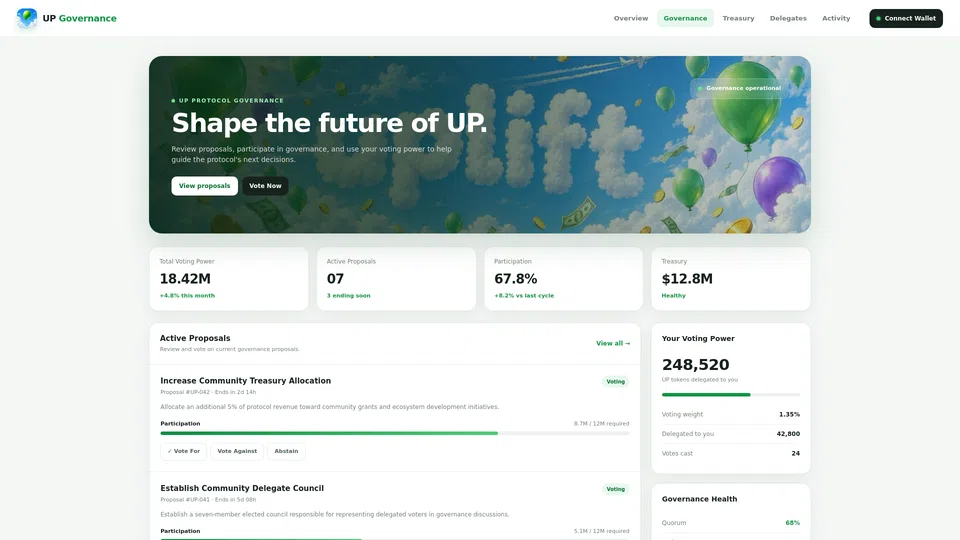This screenshot has height=540, width=960.
Task: Vote Against the Treasury Allocation proposal
Action: coord(237,451)
